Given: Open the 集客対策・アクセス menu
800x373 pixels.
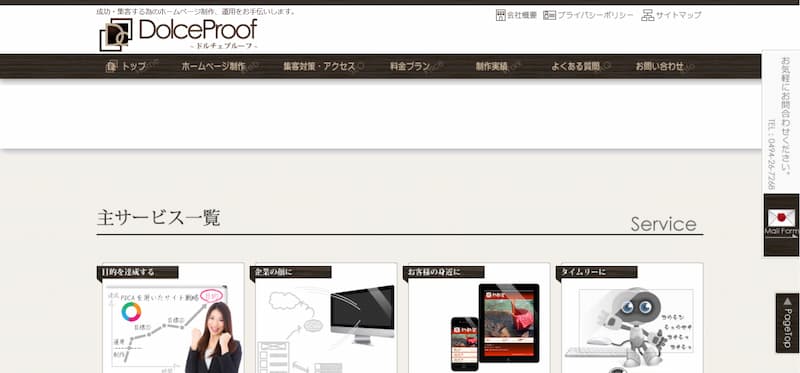Looking at the screenshot, I should tap(319, 66).
